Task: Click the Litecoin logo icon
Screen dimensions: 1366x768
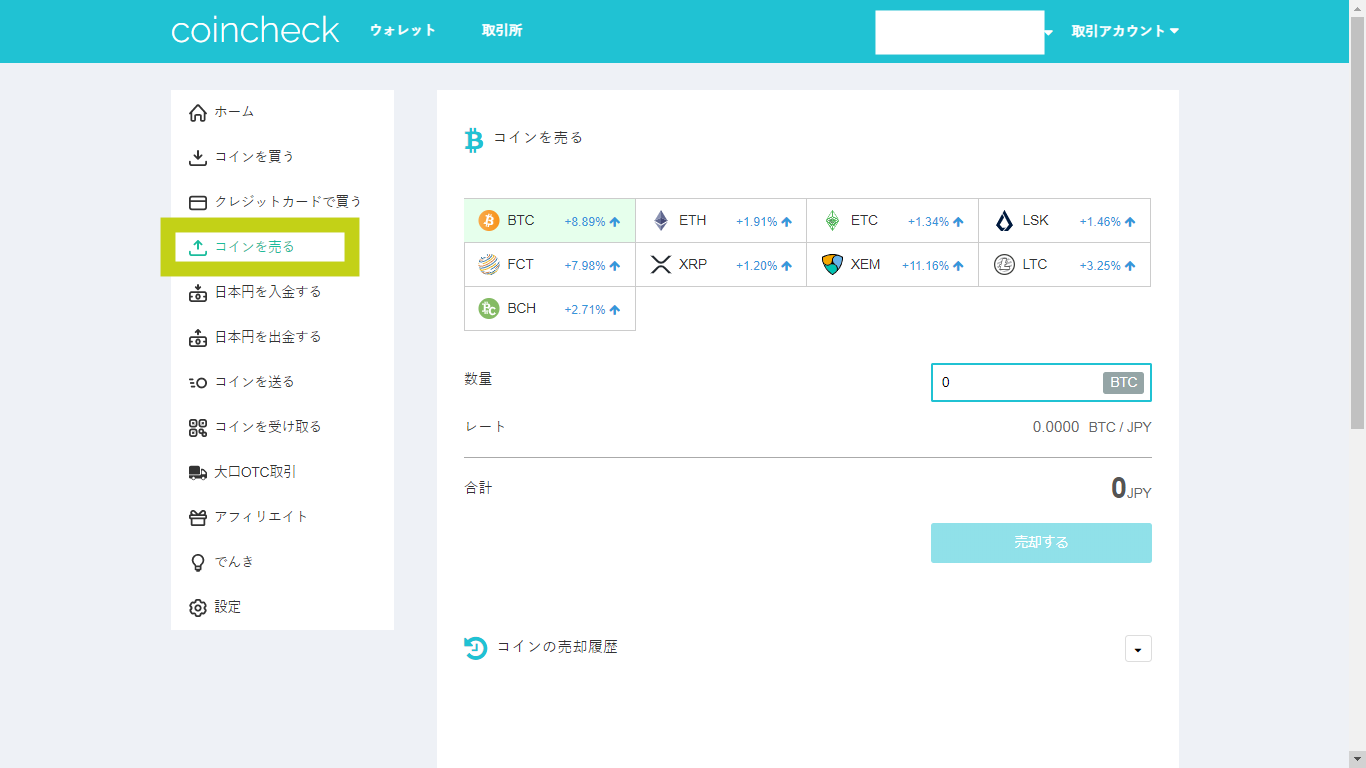Action: (x=1004, y=264)
